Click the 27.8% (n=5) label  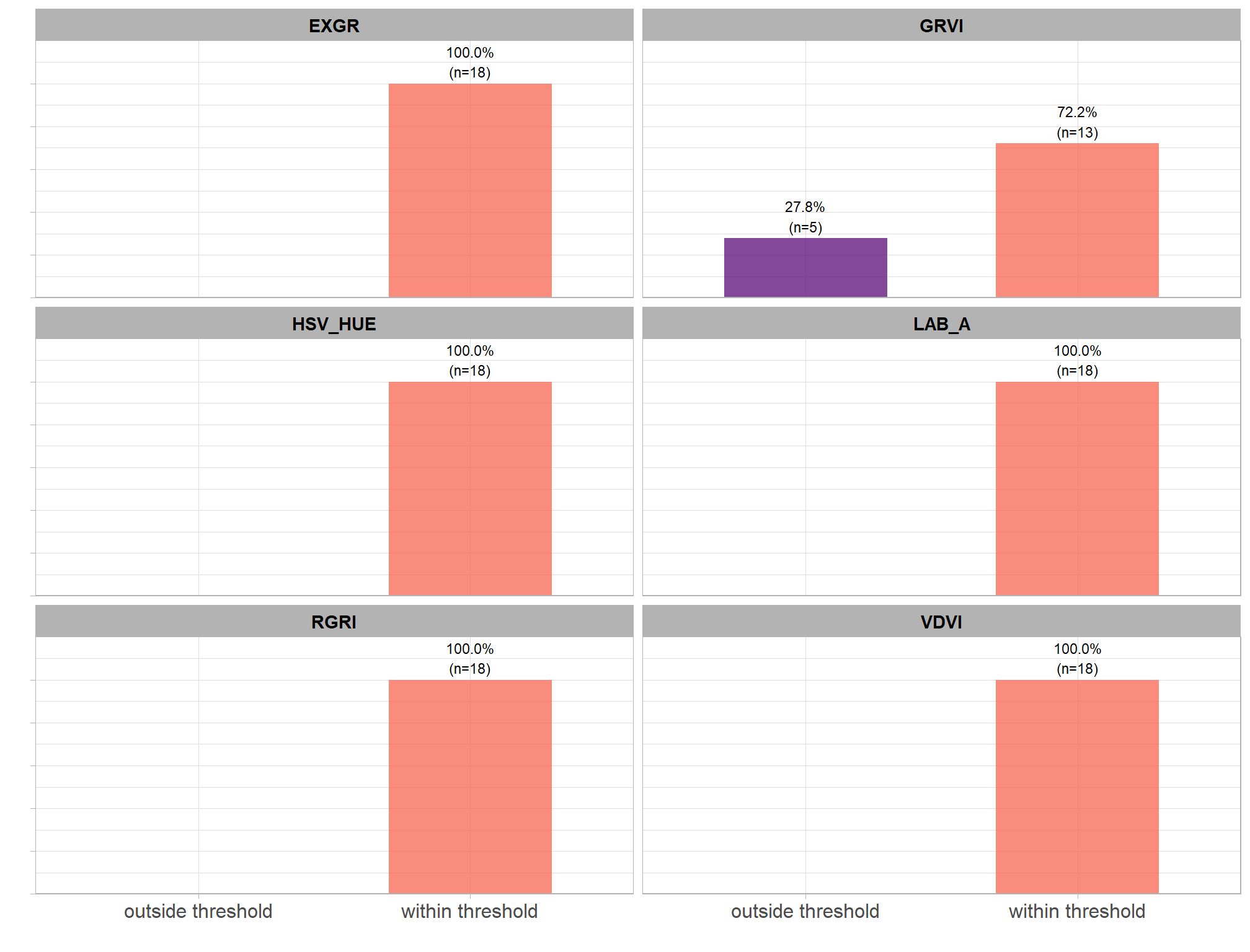click(x=805, y=217)
